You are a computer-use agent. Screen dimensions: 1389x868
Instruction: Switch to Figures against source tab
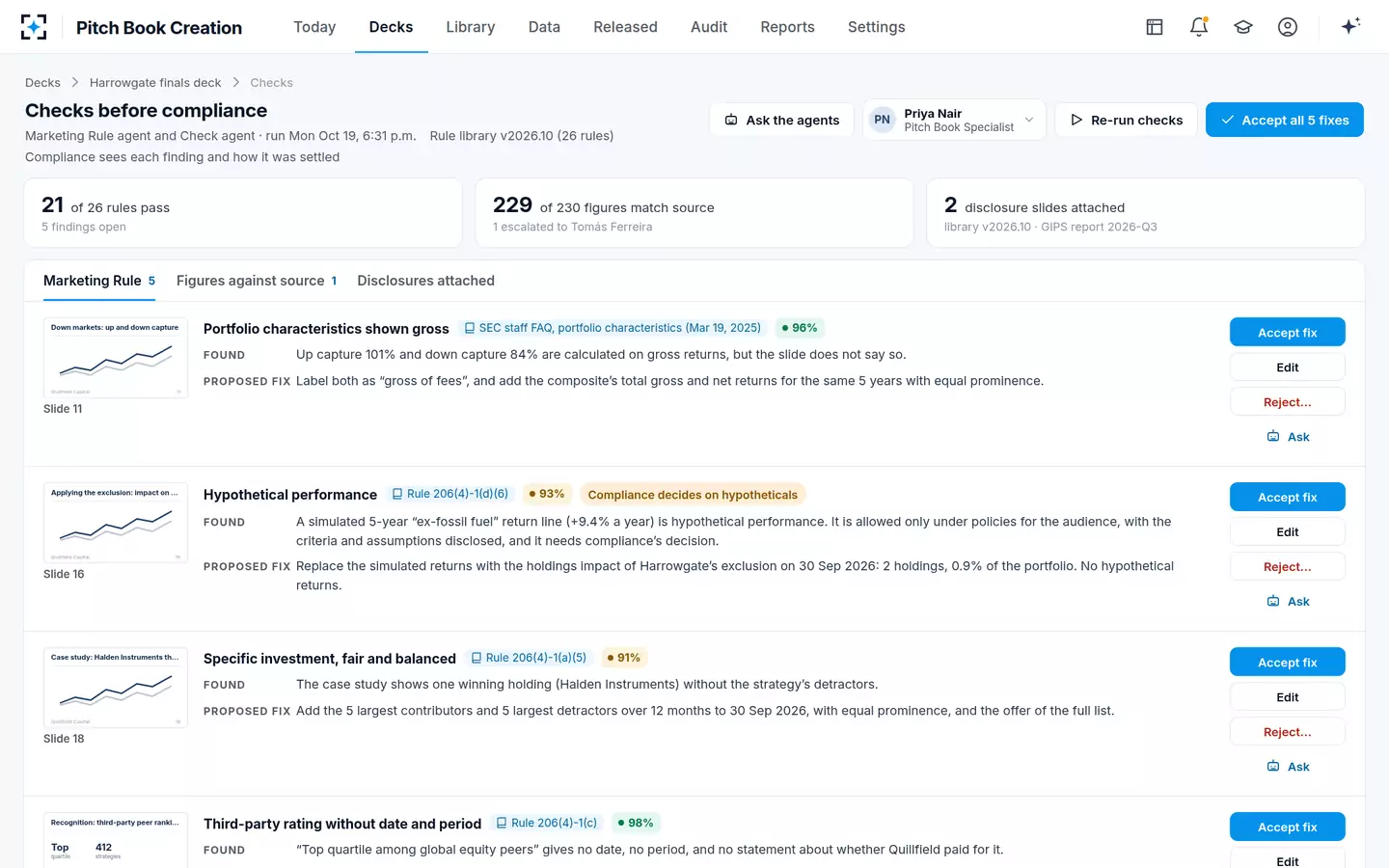tap(257, 281)
